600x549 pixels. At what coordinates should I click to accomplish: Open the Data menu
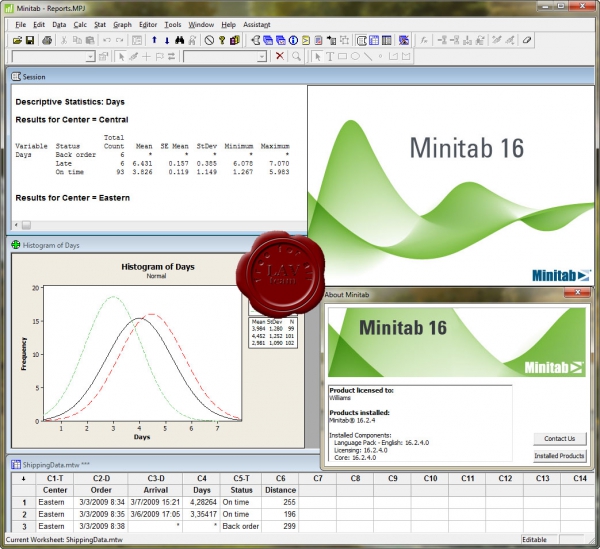tap(59, 24)
